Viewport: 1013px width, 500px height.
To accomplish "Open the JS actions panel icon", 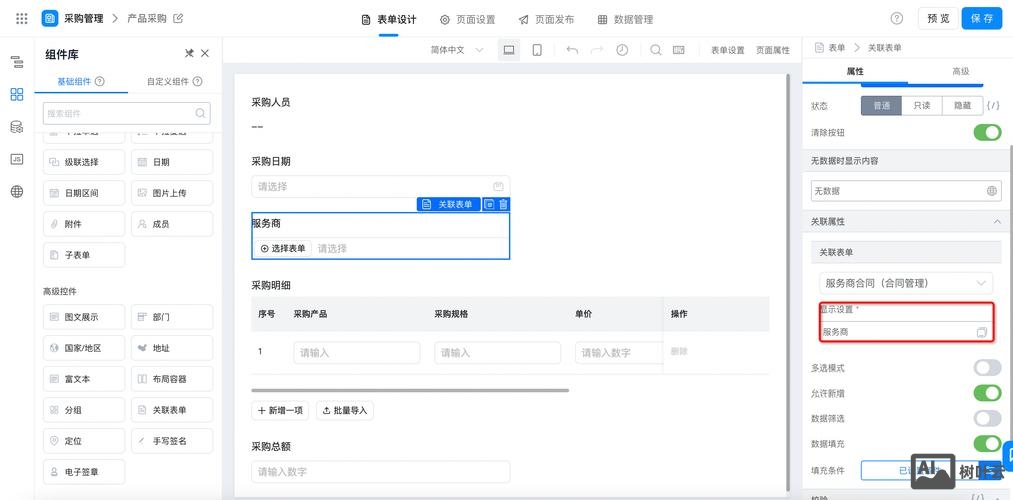I will [17, 159].
